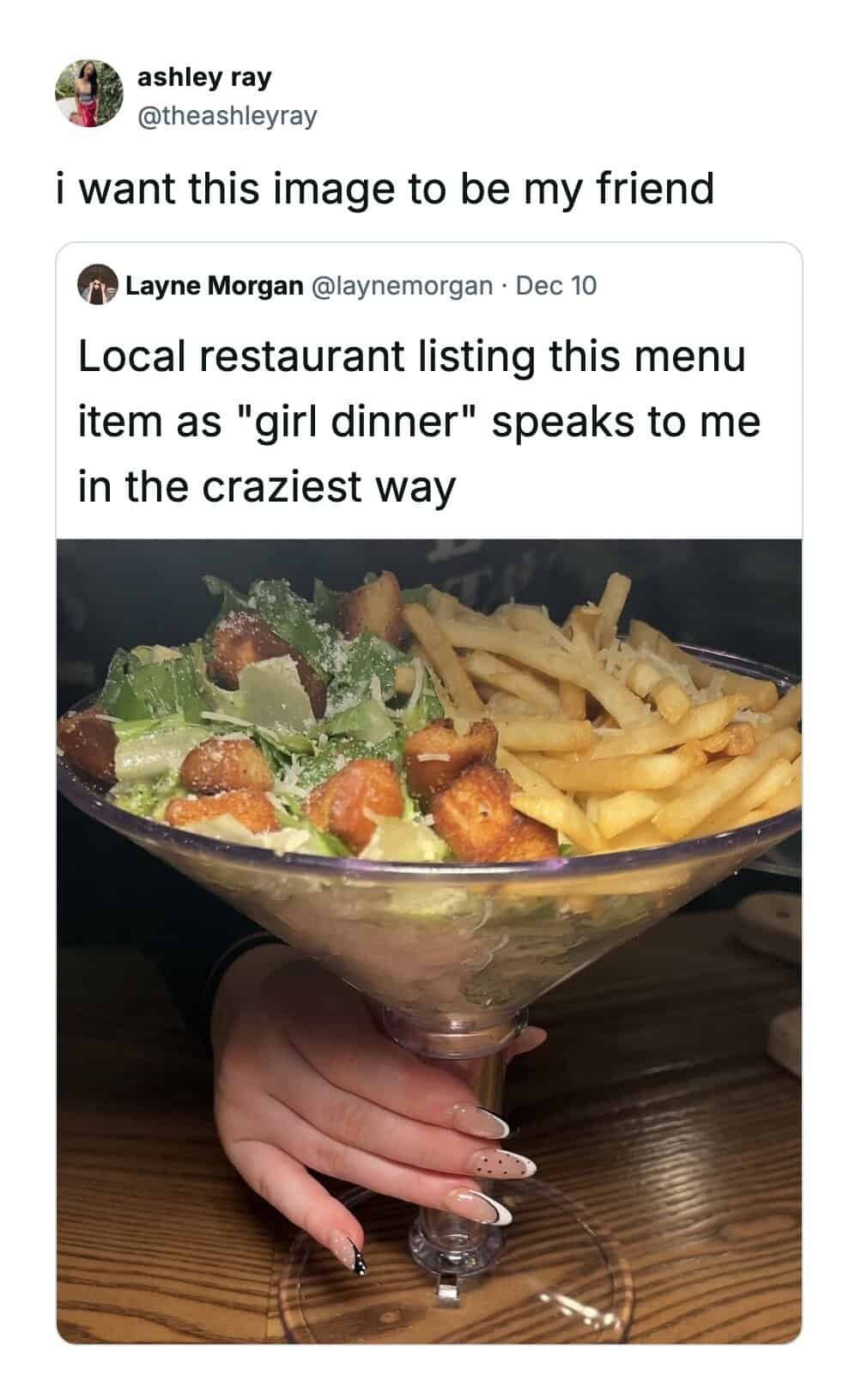Open the @theashleyray handle link
This screenshot has width=855, height=1400.
coord(227,114)
